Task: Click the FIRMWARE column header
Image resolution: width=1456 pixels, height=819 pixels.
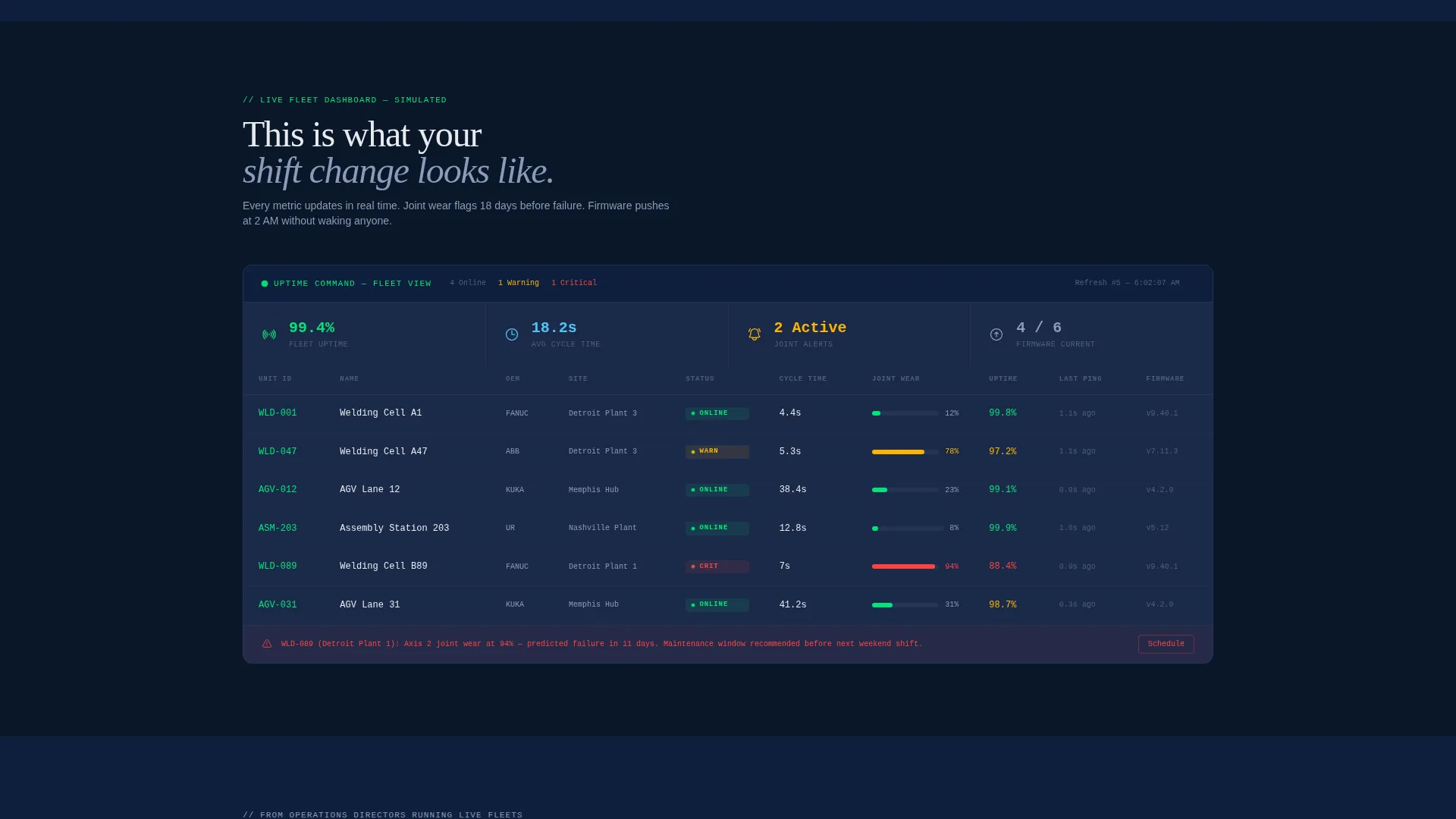Action: (x=1165, y=378)
